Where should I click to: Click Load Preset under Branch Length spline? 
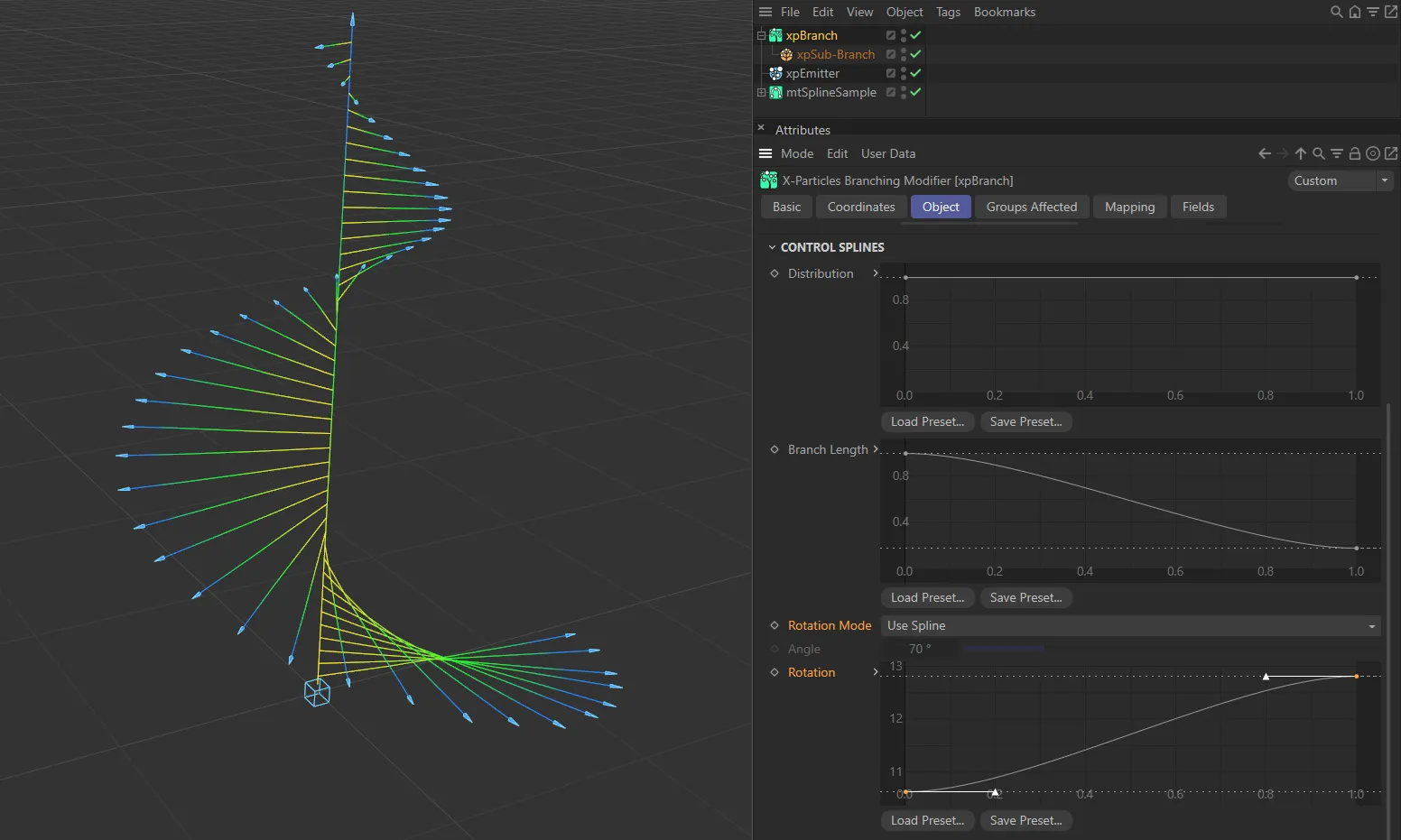(927, 597)
